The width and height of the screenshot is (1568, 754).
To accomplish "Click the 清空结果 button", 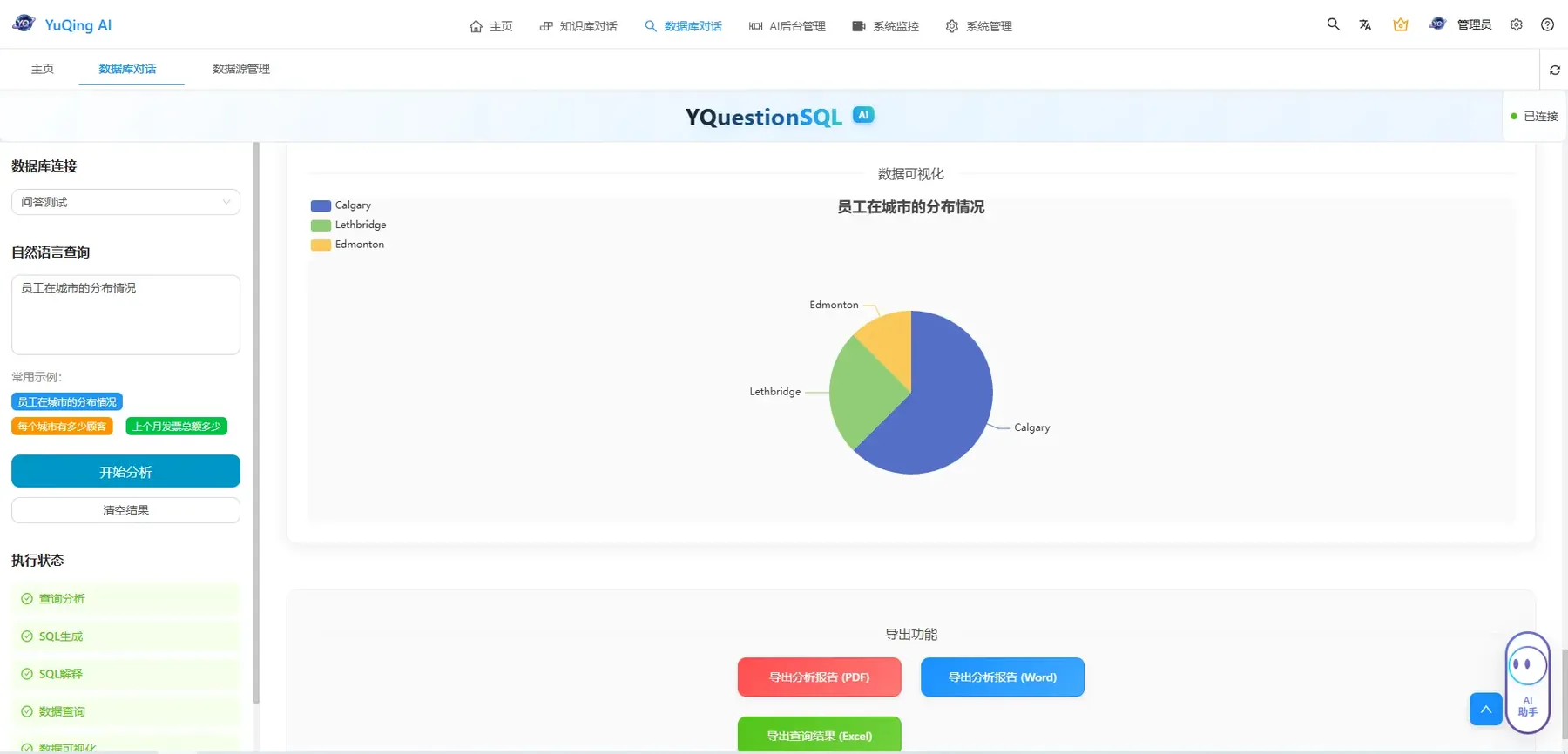I will tap(125, 510).
